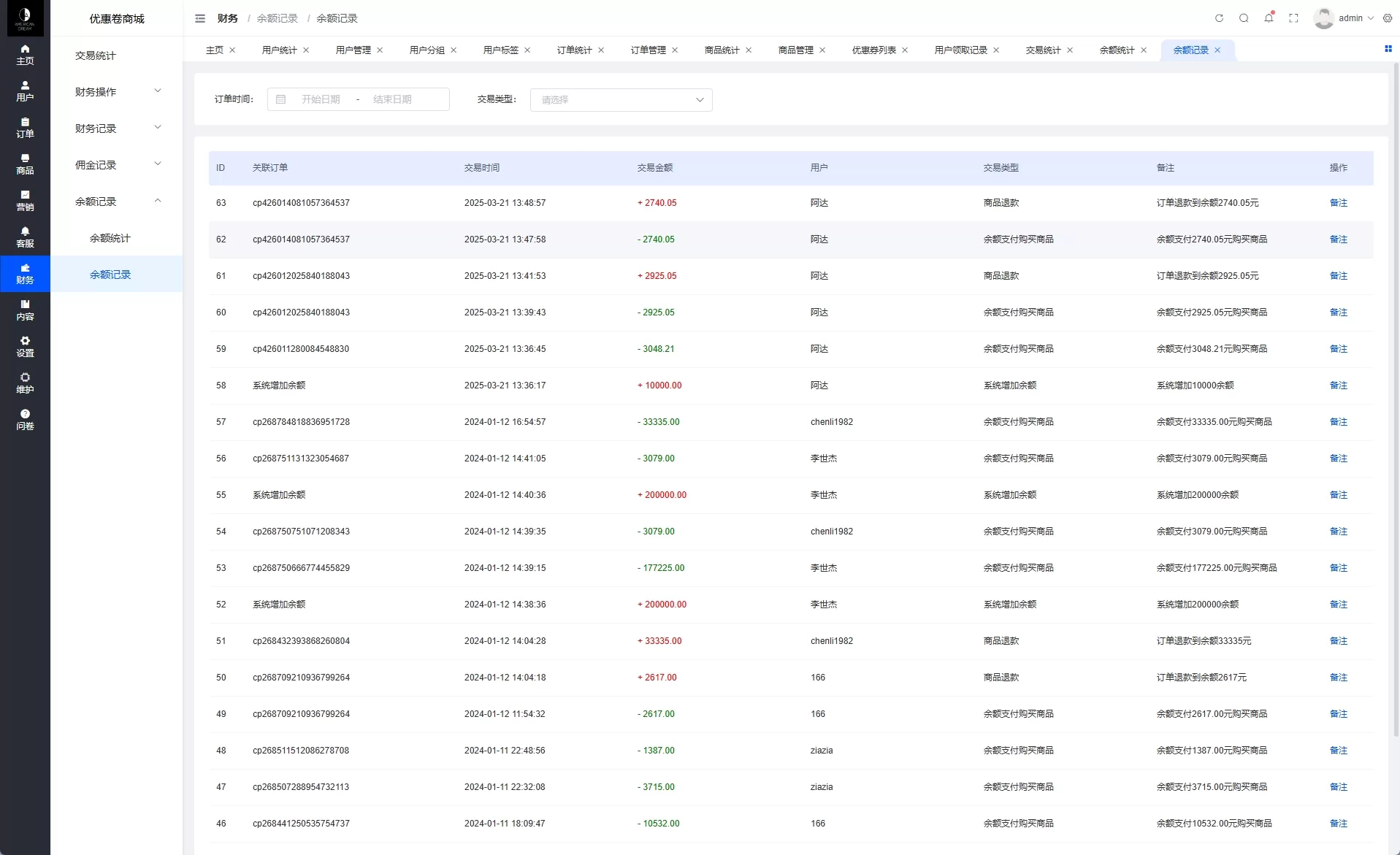Image resolution: width=1400 pixels, height=855 pixels.
Task: Click the 开始日期 date input field
Action: click(x=321, y=99)
